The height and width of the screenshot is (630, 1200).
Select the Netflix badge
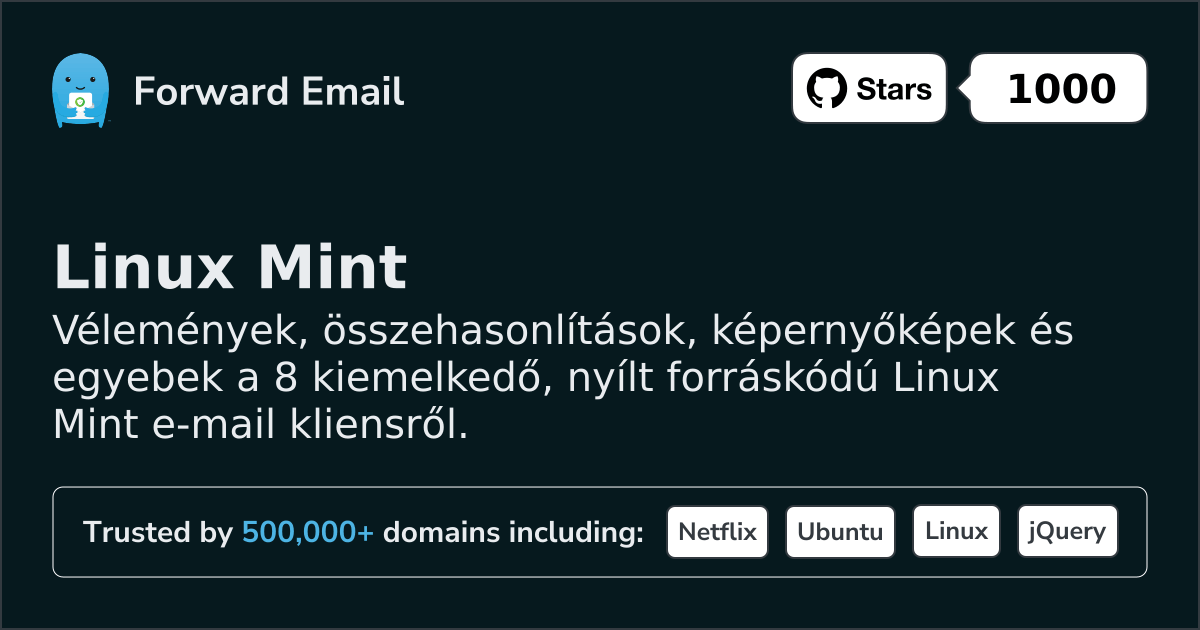click(717, 532)
